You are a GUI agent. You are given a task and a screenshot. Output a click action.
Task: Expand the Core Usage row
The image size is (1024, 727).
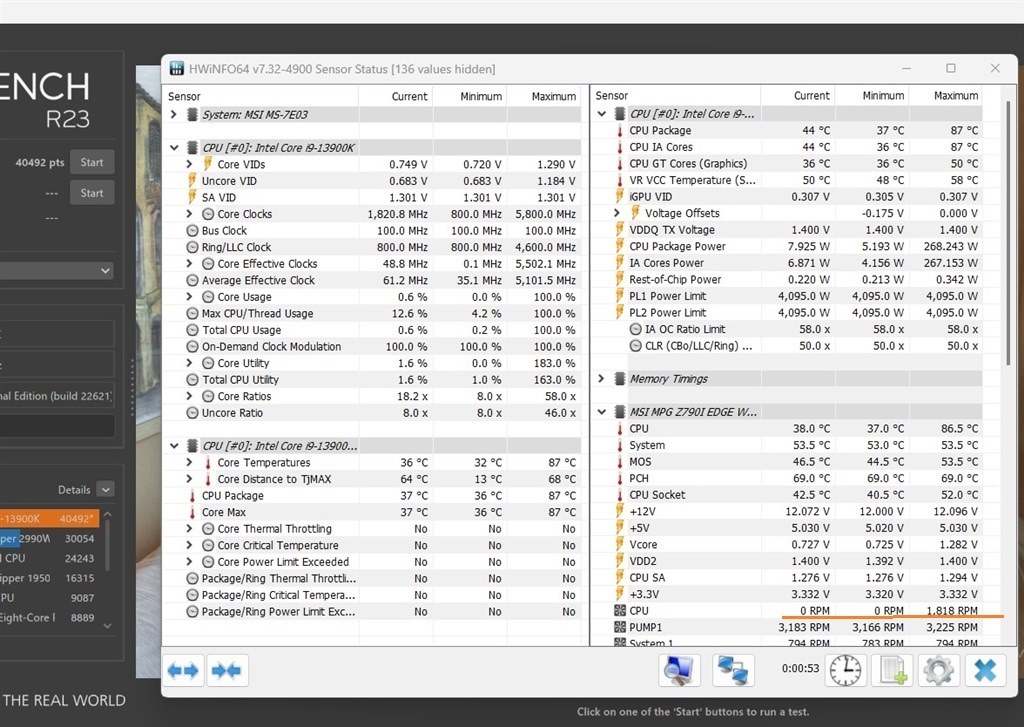(x=189, y=297)
